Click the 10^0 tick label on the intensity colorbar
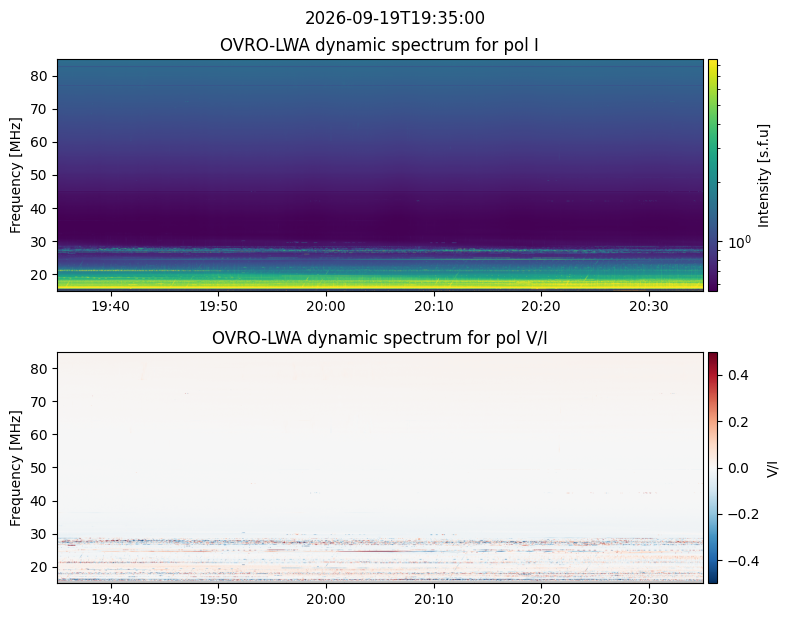Viewport: 789px width, 617px height. [x=739, y=242]
